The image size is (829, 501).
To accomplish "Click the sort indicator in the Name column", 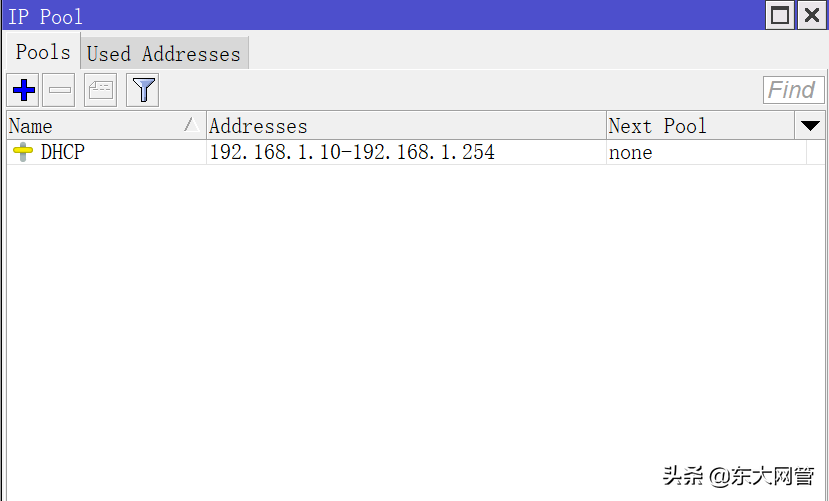I will tap(189, 125).
